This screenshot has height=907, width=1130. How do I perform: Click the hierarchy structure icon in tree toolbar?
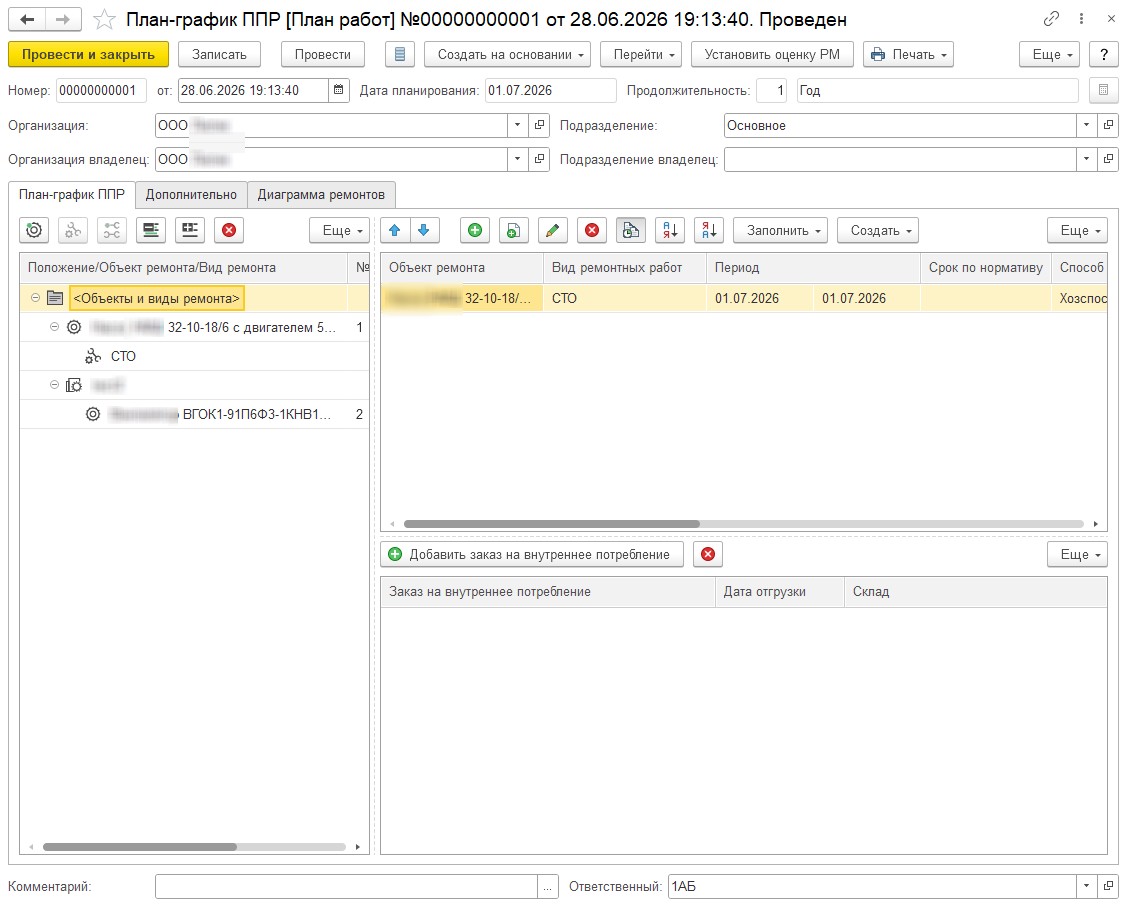(x=112, y=231)
